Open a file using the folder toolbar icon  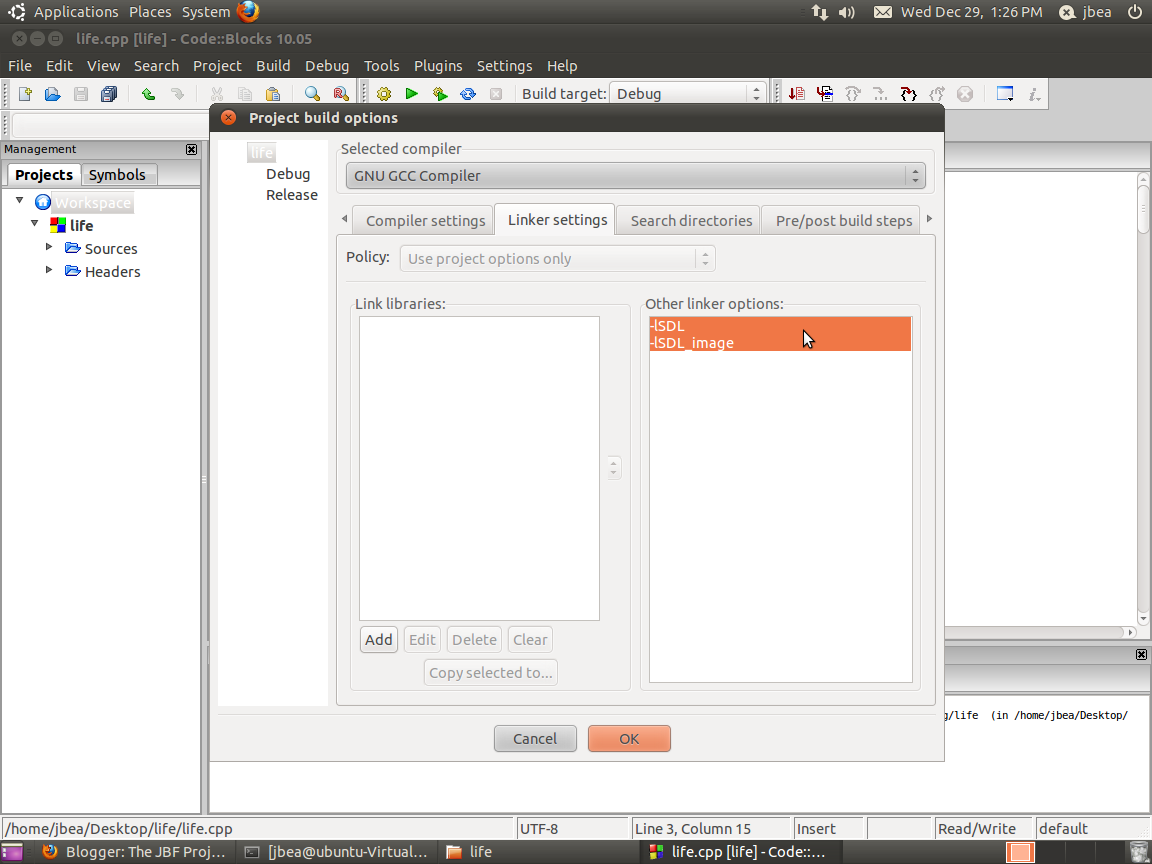[52, 94]
